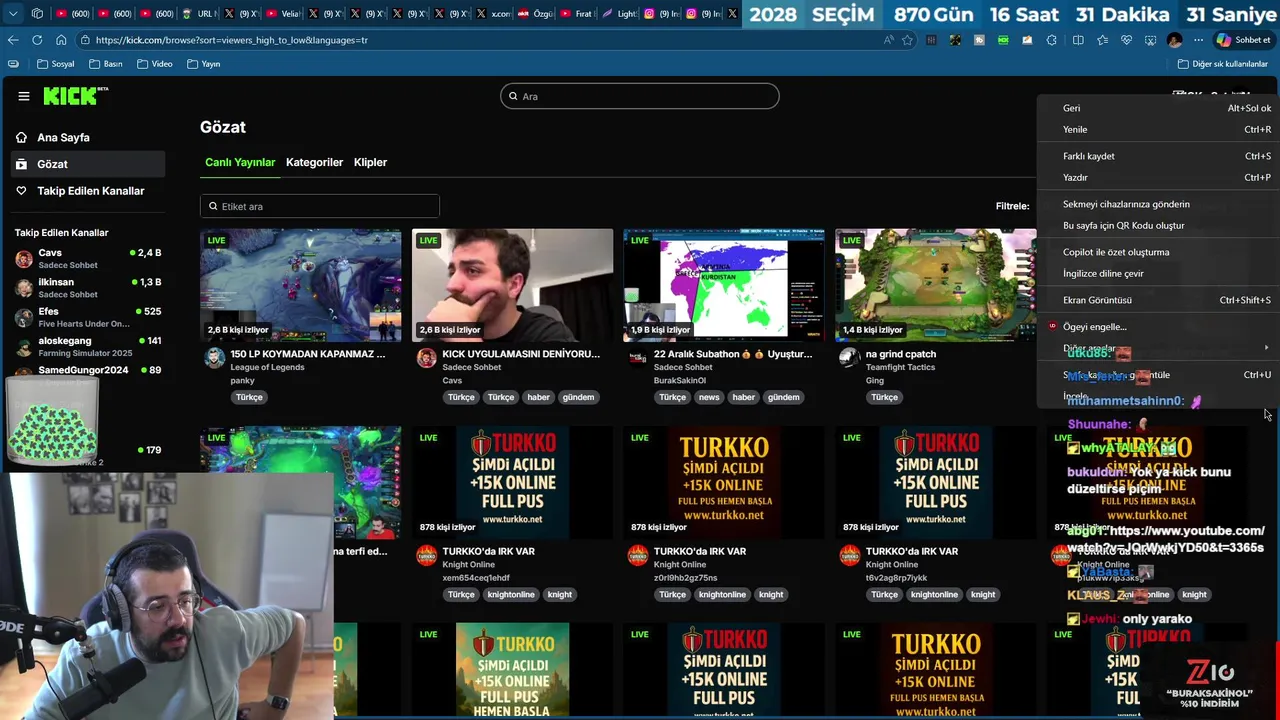This screenshot has height=720, width=1280.
Task: Open the Yayın bookmarks folder
Action: point(203,64)
